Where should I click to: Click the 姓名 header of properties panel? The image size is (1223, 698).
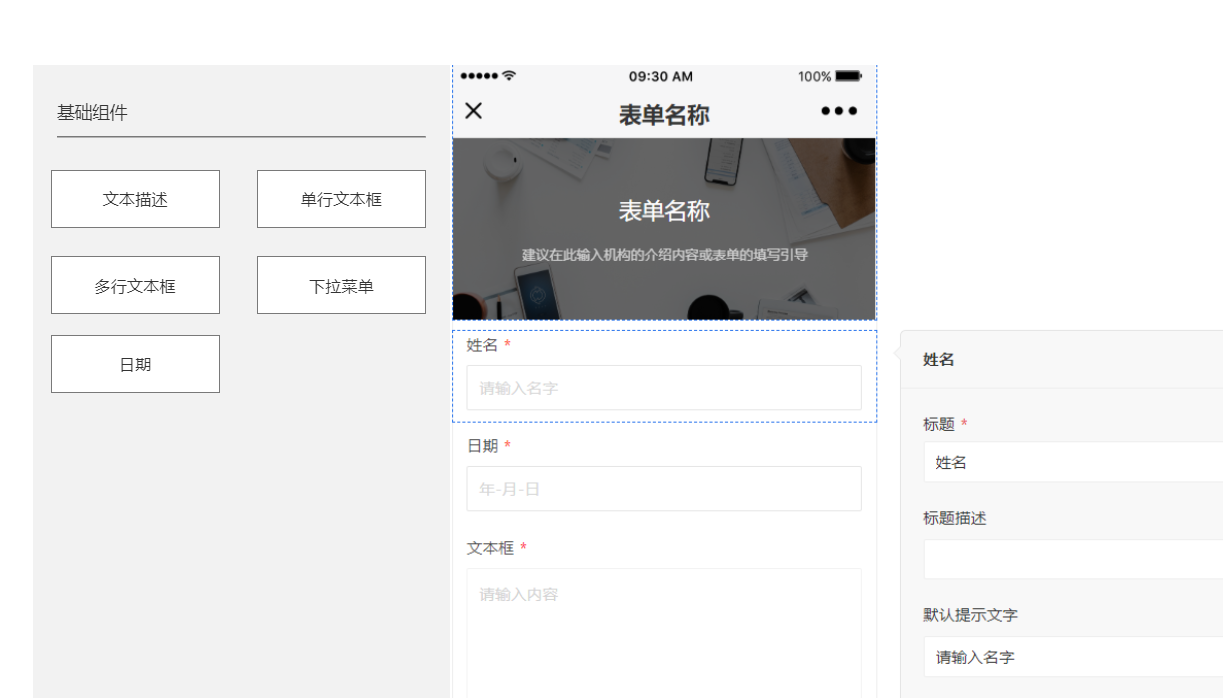[x=939, y=360]
